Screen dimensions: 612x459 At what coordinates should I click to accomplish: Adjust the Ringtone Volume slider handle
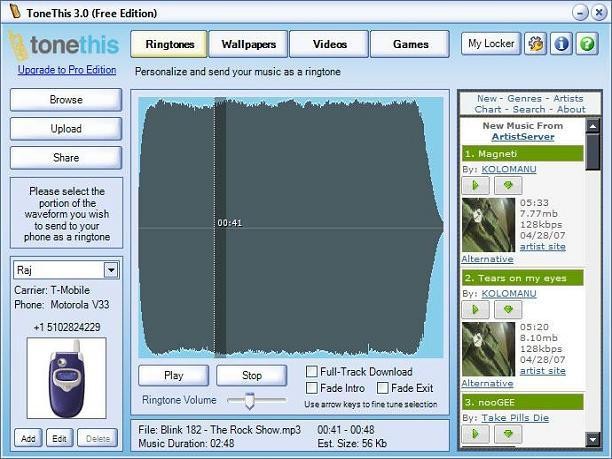[249, 401]
